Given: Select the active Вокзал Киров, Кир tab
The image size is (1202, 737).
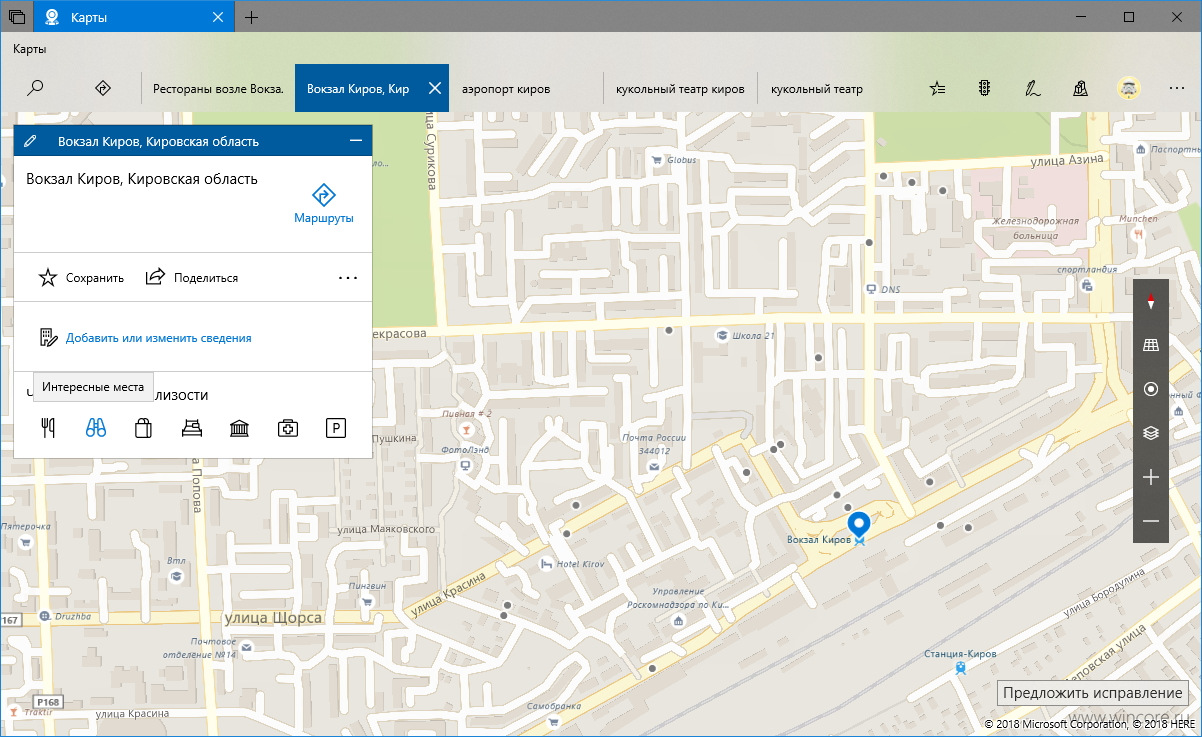Looking at the screenshot, I should click(x=358, y=88).
